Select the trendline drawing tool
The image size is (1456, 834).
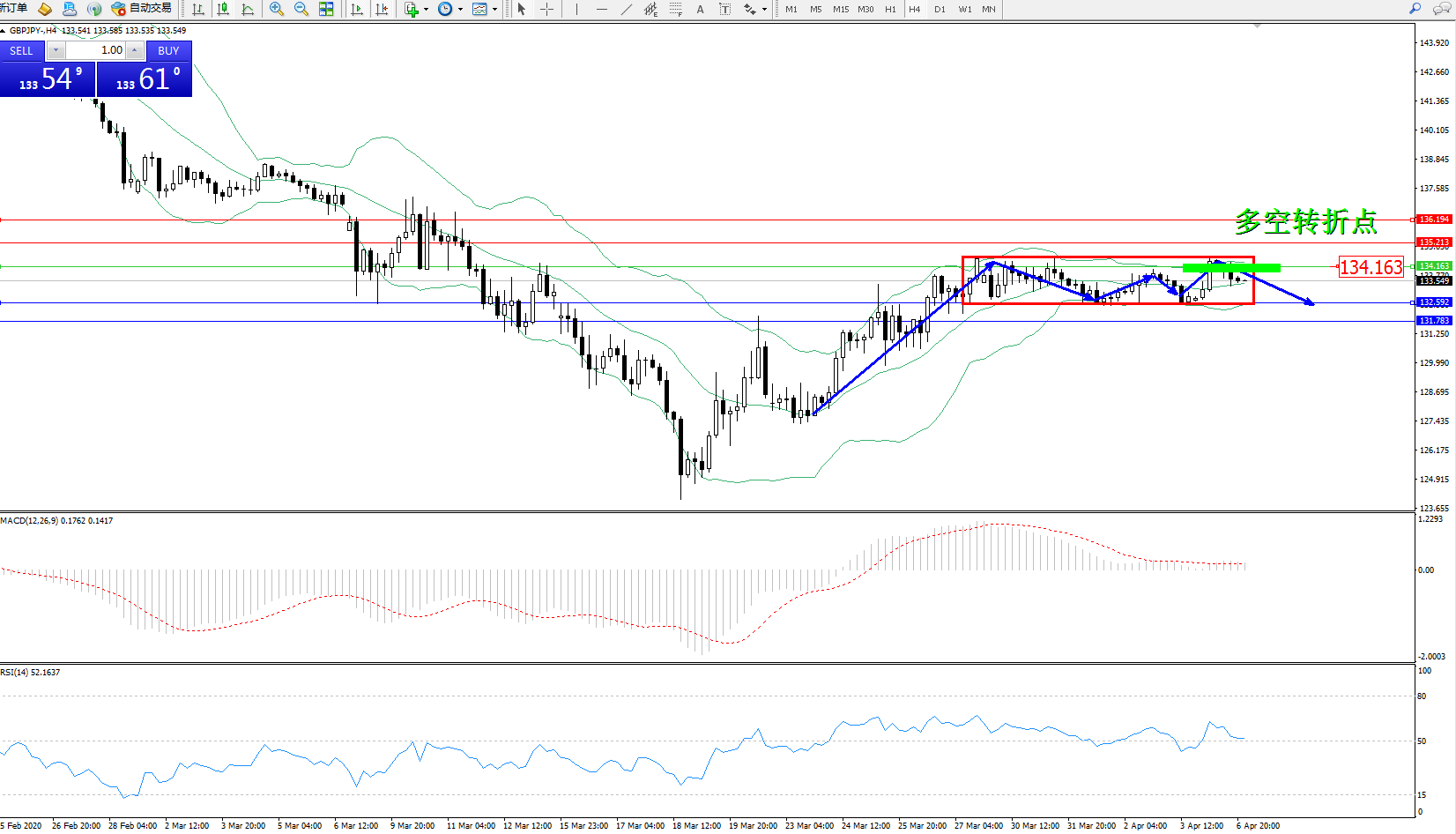point(626,9)
